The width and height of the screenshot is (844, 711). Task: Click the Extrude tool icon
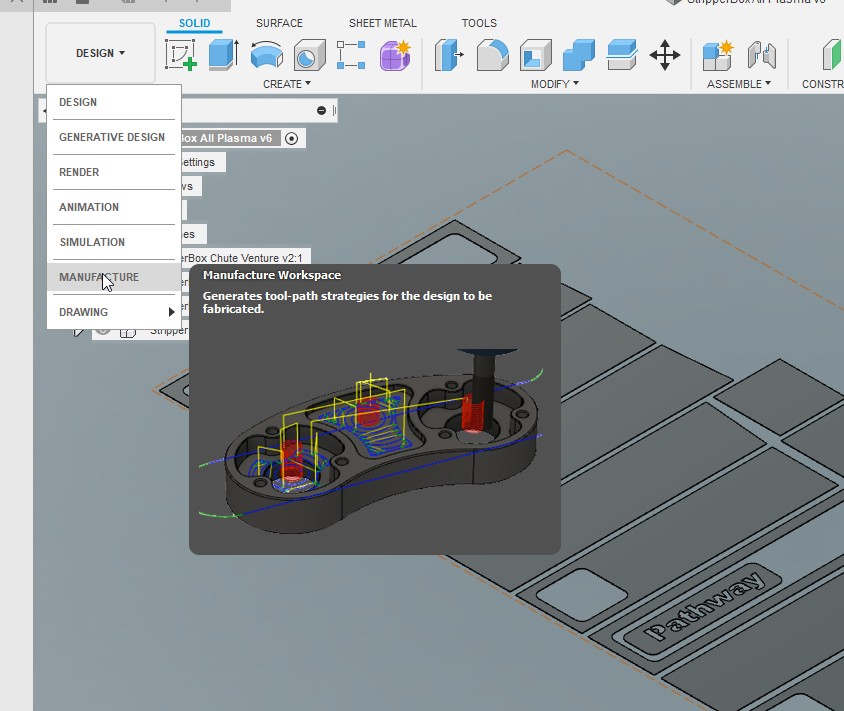[223, 54]
